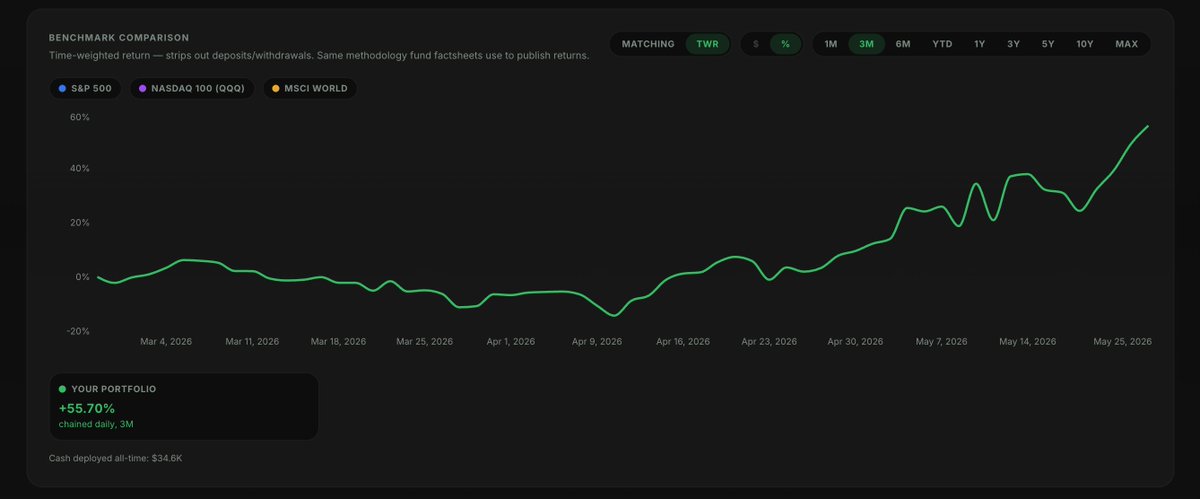The height and width of the screenshot is (499, 1200).
Task: Toggle the MSCI WORLD benchmark chip
Action: (310, 89)
